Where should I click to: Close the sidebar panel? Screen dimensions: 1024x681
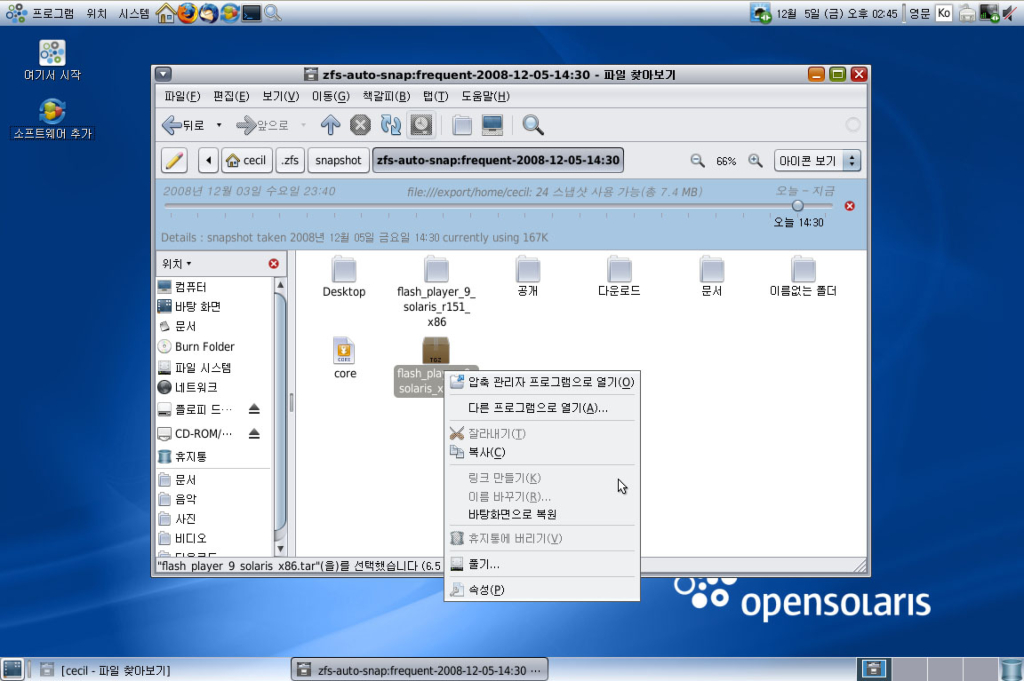[274, 263]
